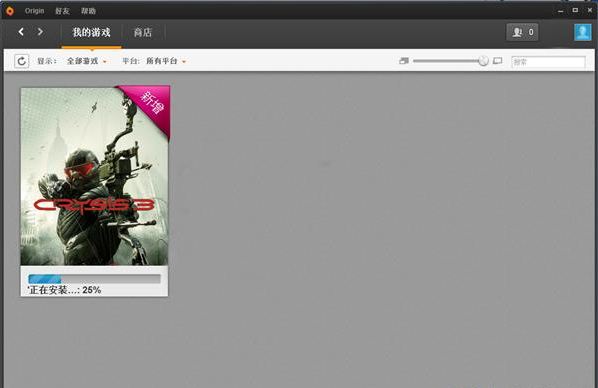This screenshot has height=388, width=598.
Task: Select the Crysis 3 game cover
Action: click(94, 176)
